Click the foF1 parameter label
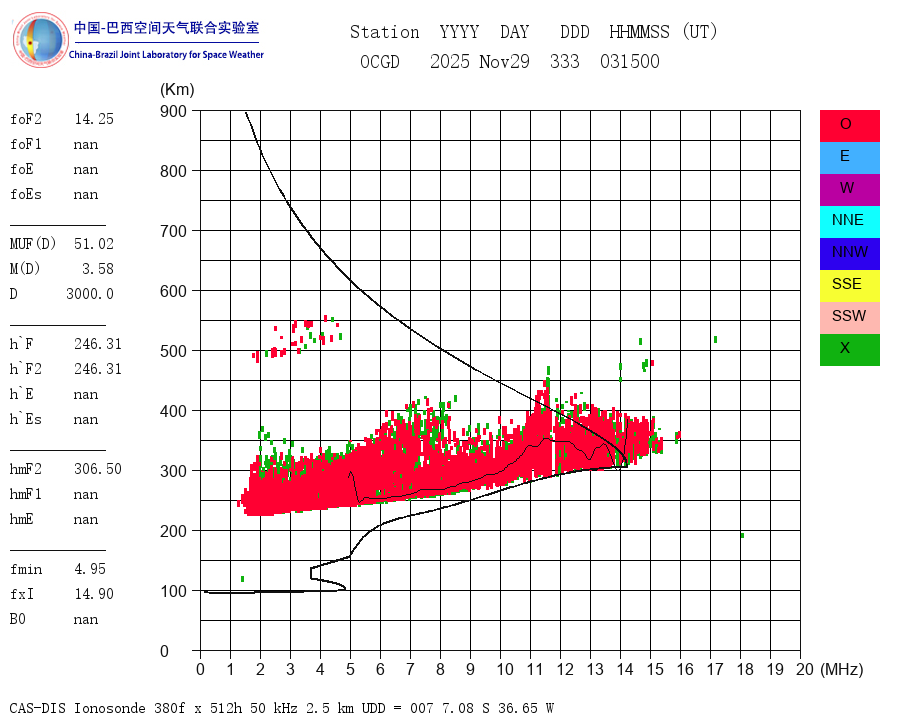Screen dimensions: 900x720 click(x=26, y=144)
